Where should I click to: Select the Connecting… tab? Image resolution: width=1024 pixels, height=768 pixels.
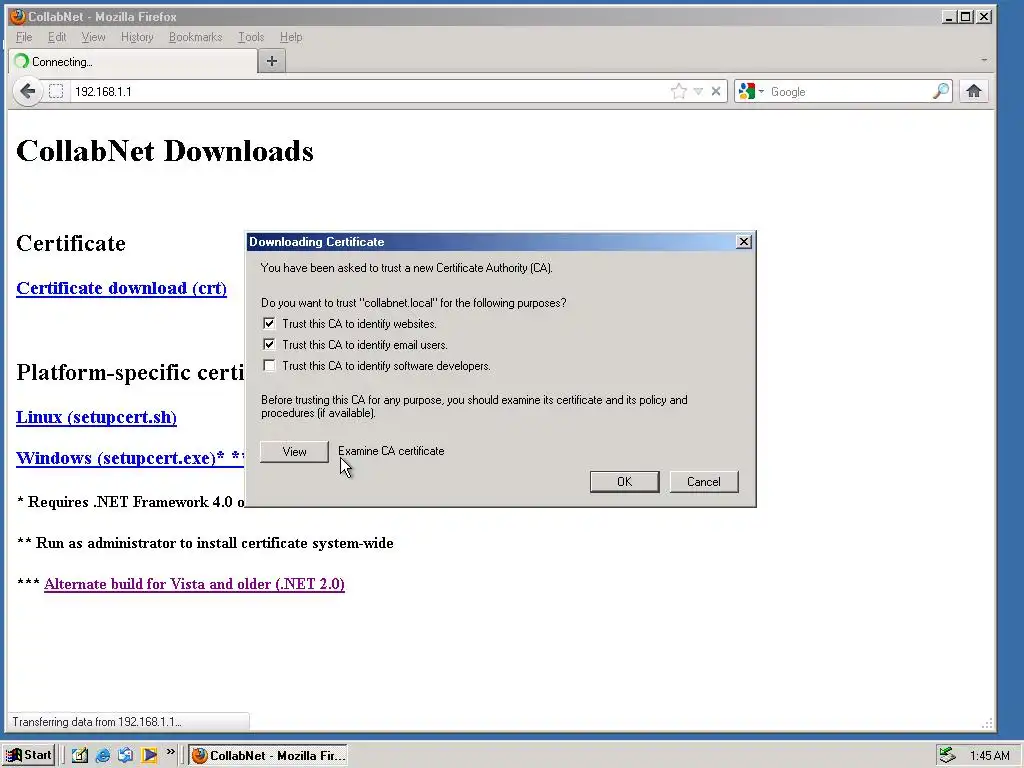133,61
